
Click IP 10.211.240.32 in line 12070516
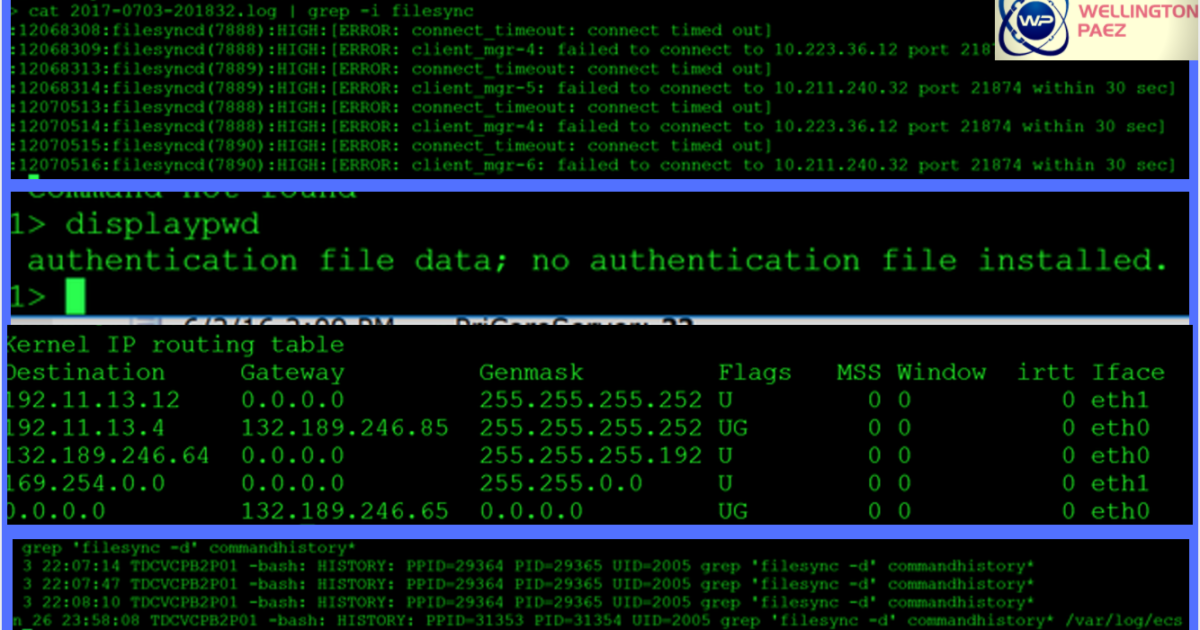pyautogui.click(x=843, y=164)
